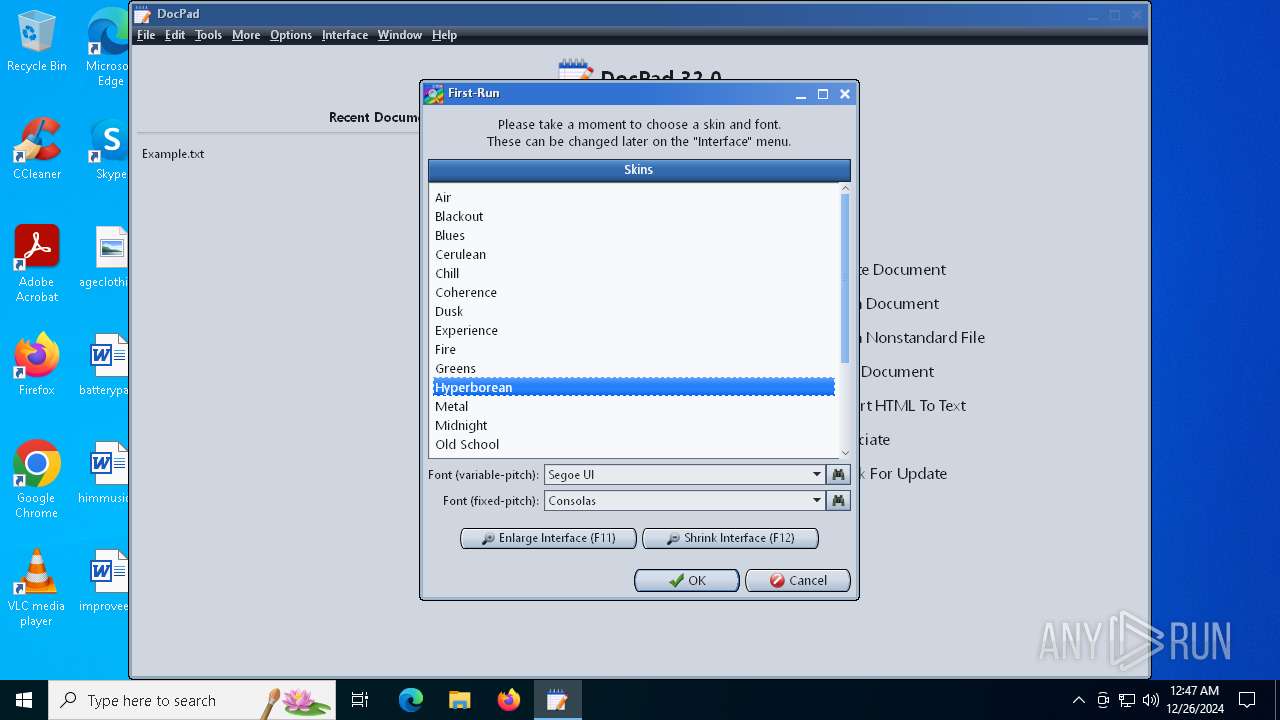
Task: Click the OK button
Action: [687, 580]
